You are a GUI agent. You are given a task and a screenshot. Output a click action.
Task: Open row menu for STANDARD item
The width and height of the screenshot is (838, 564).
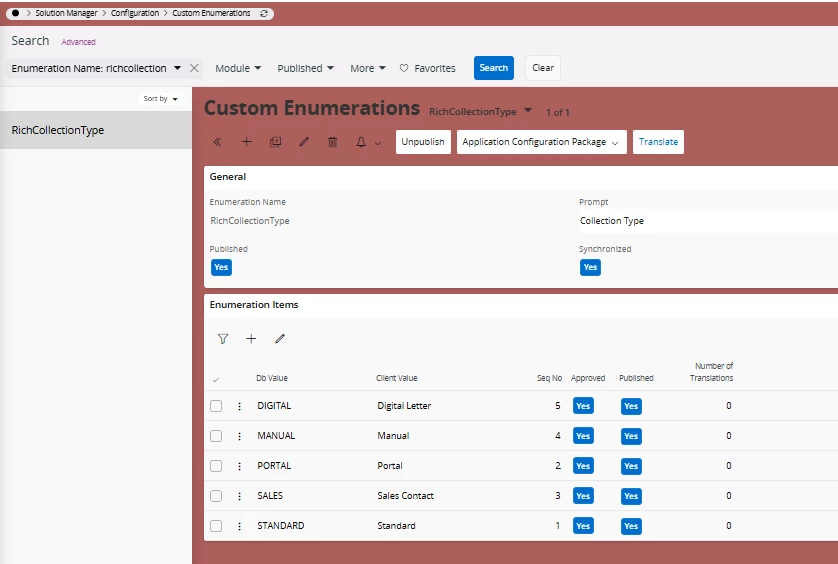(239, 526)
